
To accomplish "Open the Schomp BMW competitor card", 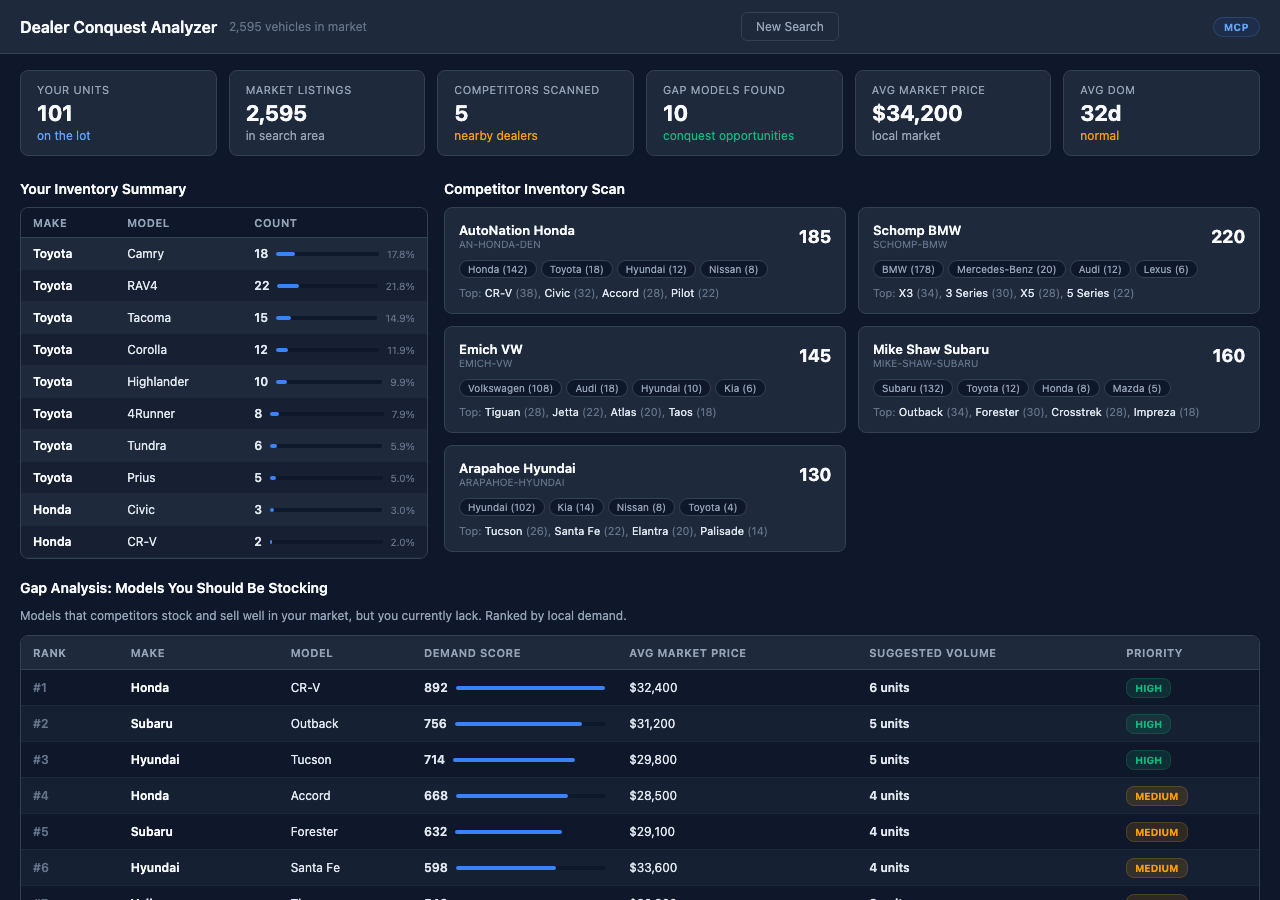I will pos(1058,260).
